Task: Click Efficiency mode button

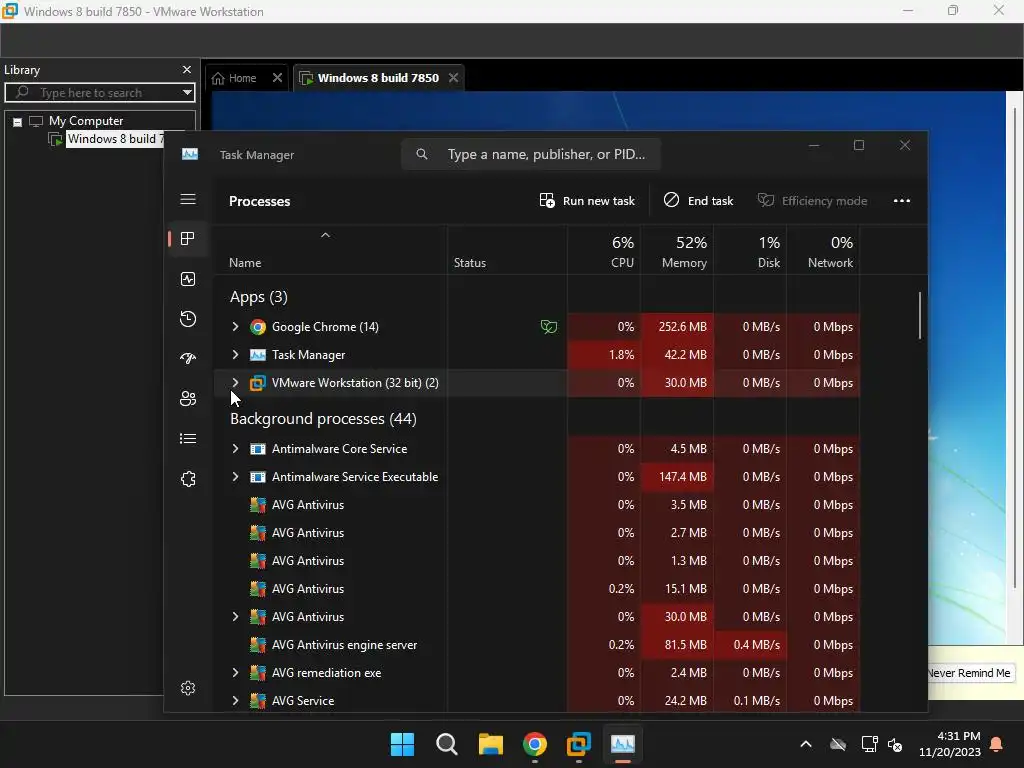Action: point(812,201)
